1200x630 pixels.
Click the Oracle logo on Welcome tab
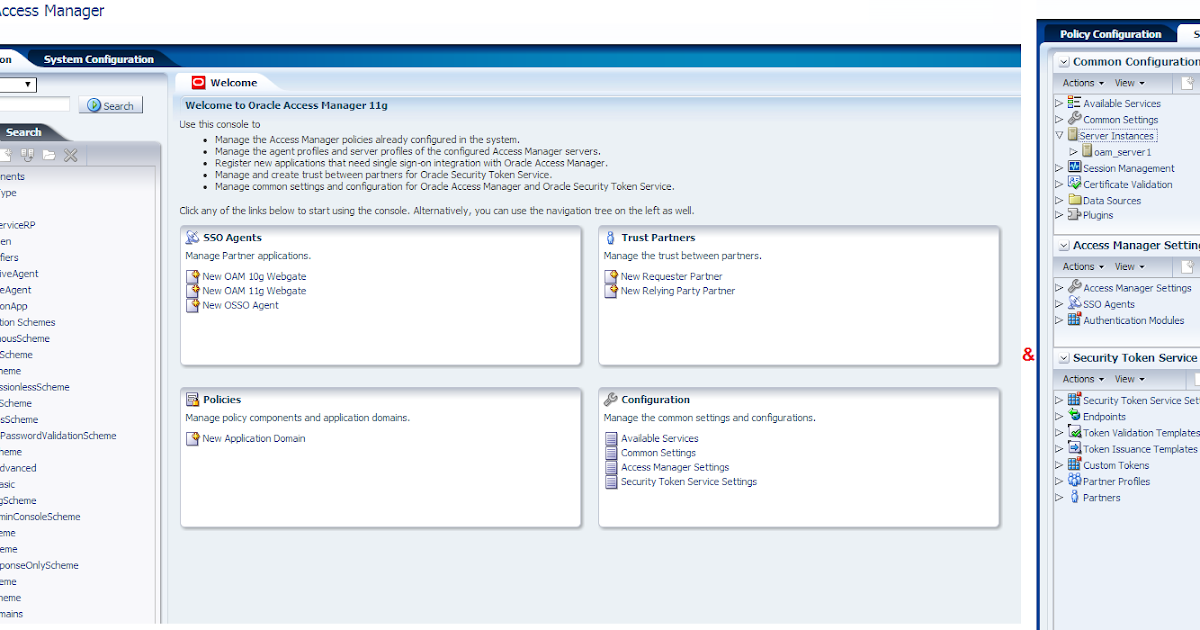198,83
